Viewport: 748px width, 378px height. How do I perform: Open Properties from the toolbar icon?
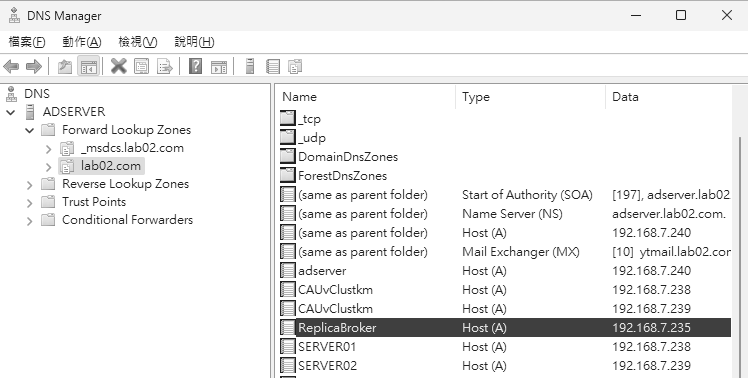tap(142, 66)
